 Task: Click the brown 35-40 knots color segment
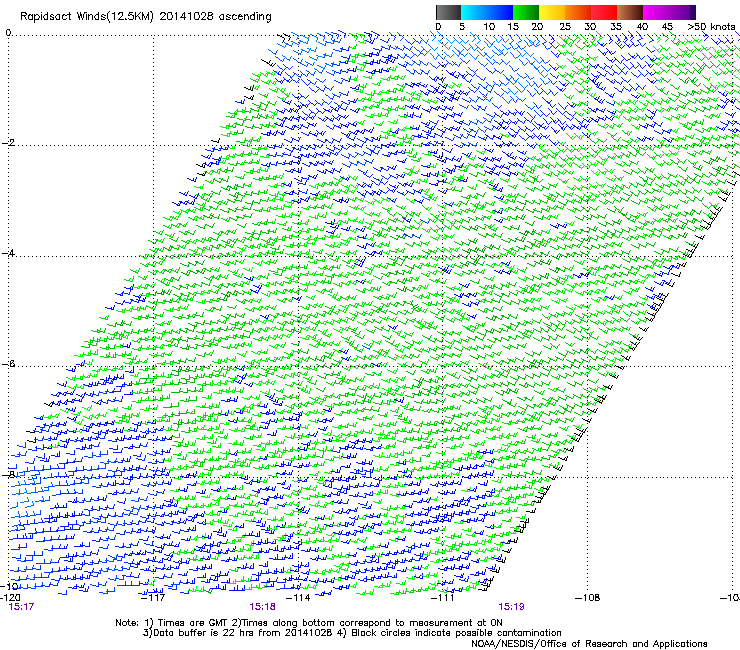630,12
